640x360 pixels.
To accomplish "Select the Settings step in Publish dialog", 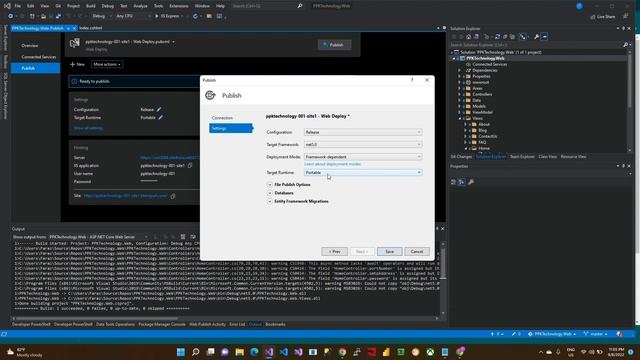I will [231, 128].
